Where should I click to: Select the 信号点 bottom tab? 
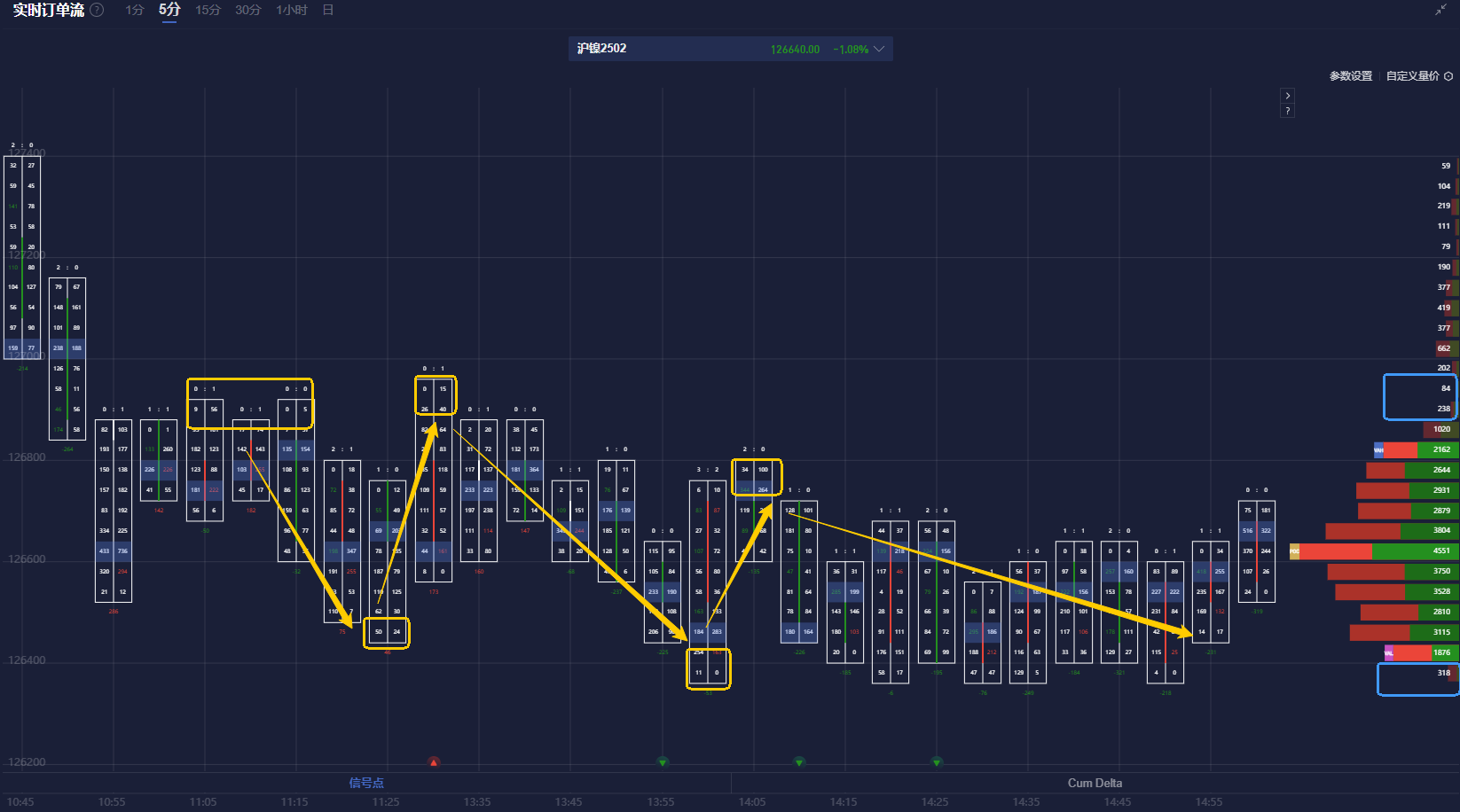(366, 783)
